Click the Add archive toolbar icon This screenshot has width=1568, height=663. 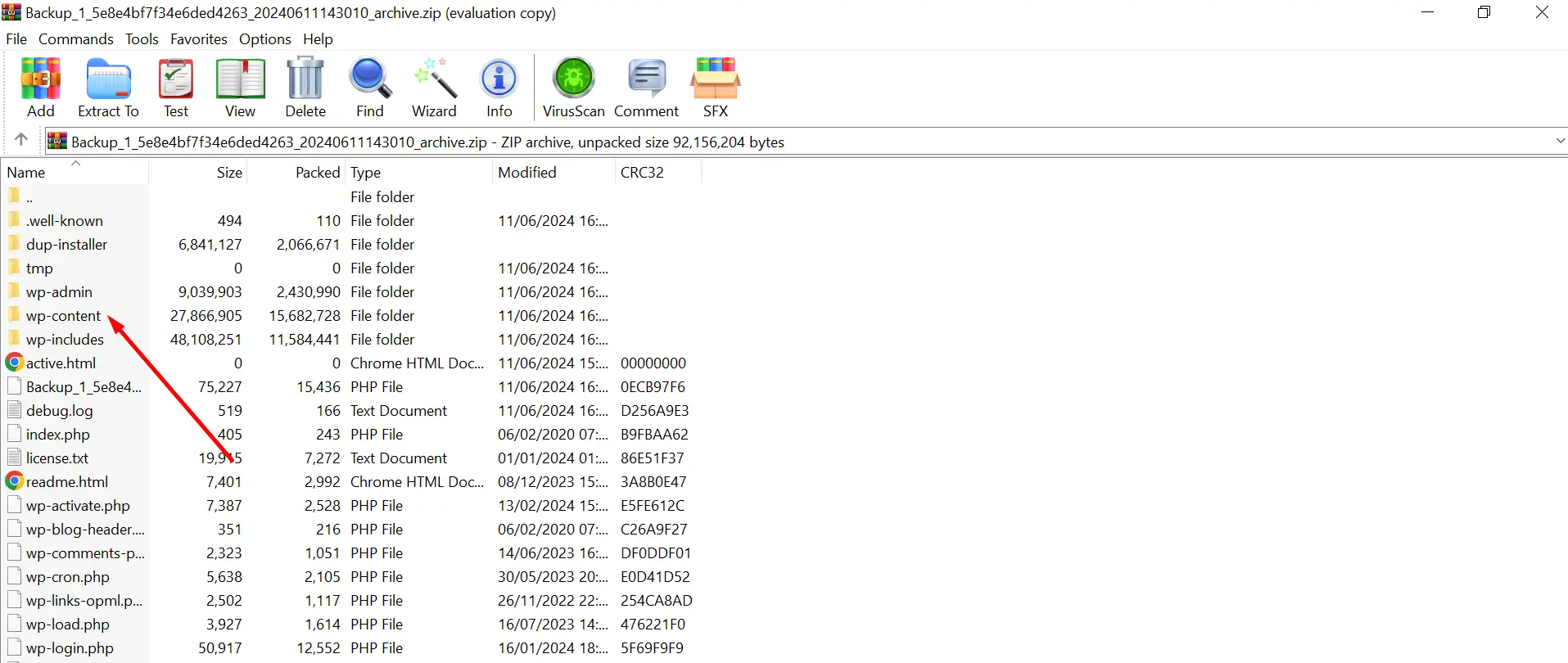pos(40,87)
